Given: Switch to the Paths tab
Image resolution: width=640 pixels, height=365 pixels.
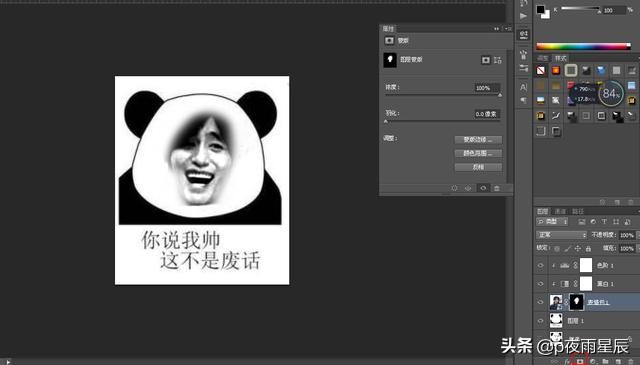Looking at the screenshot, I should (578, 211).
